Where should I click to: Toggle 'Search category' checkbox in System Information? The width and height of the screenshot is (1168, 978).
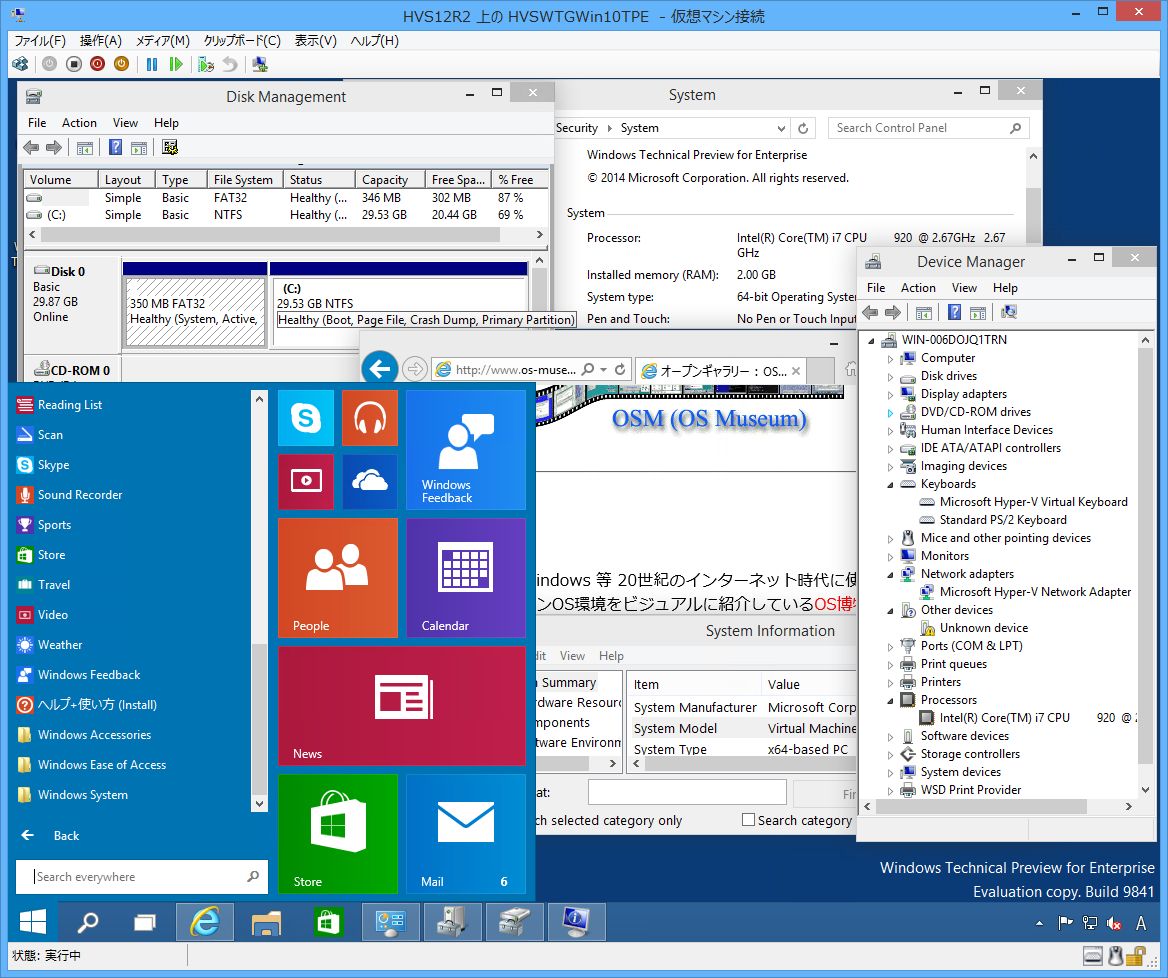[x=749, y=819]
